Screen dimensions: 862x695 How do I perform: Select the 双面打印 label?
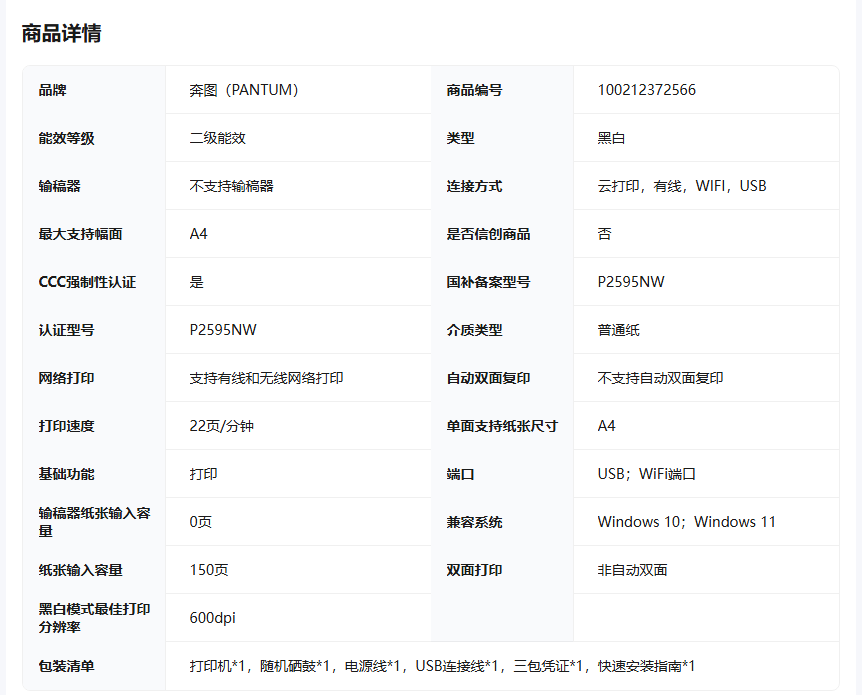pyautogui.click(x=474, y=570)
